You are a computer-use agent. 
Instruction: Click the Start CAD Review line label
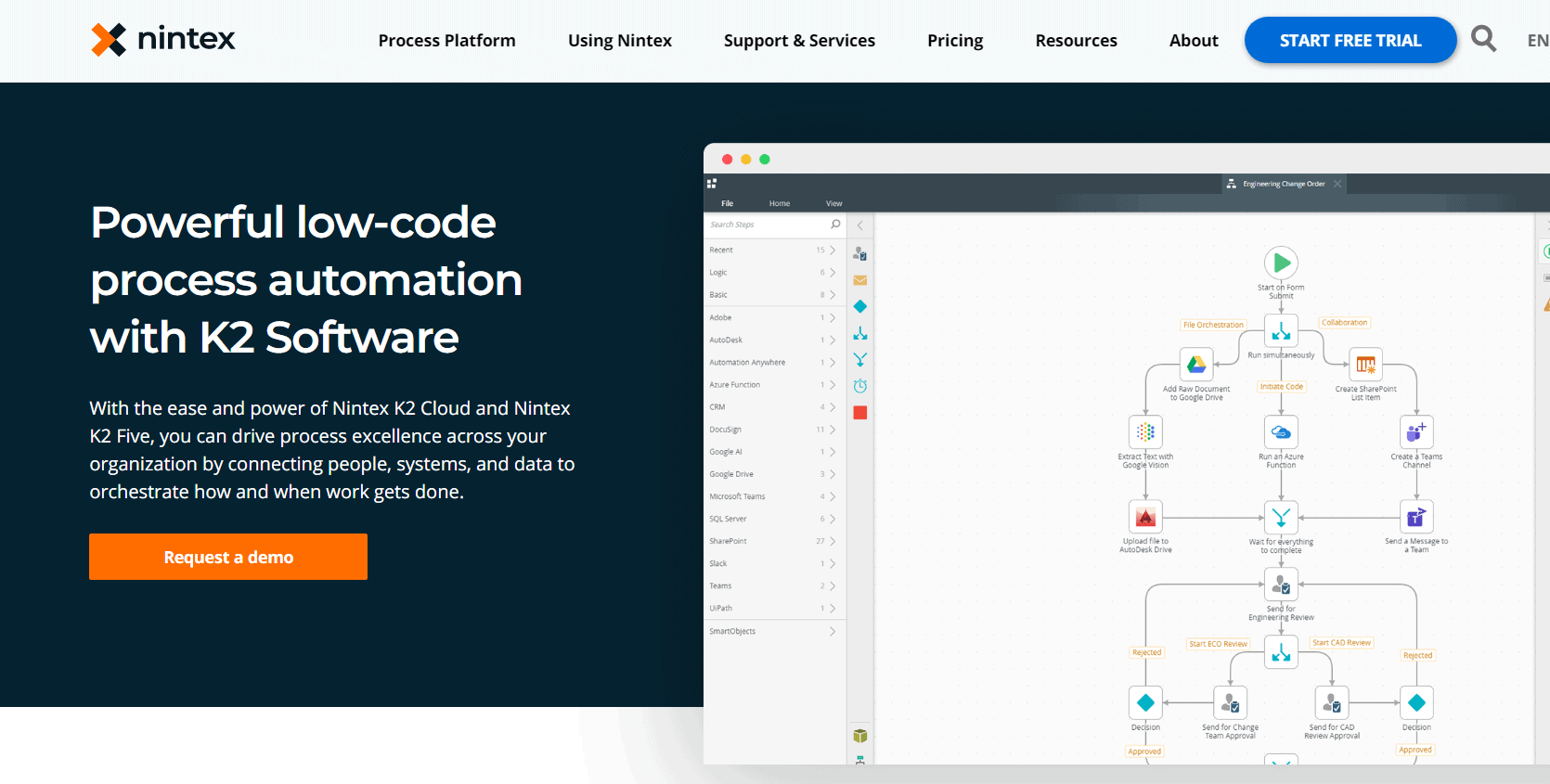tap(1341, 642)
